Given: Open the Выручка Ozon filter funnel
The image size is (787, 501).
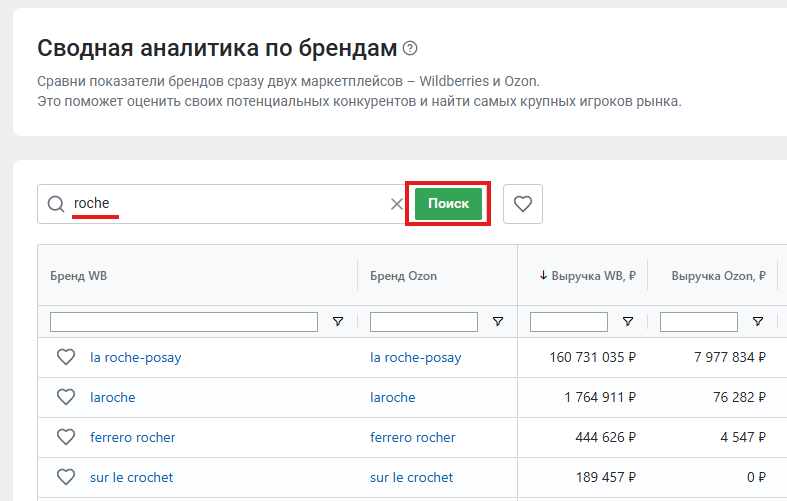Looking at the screenshot, I should pyautogui.click(x=758, y=321).
